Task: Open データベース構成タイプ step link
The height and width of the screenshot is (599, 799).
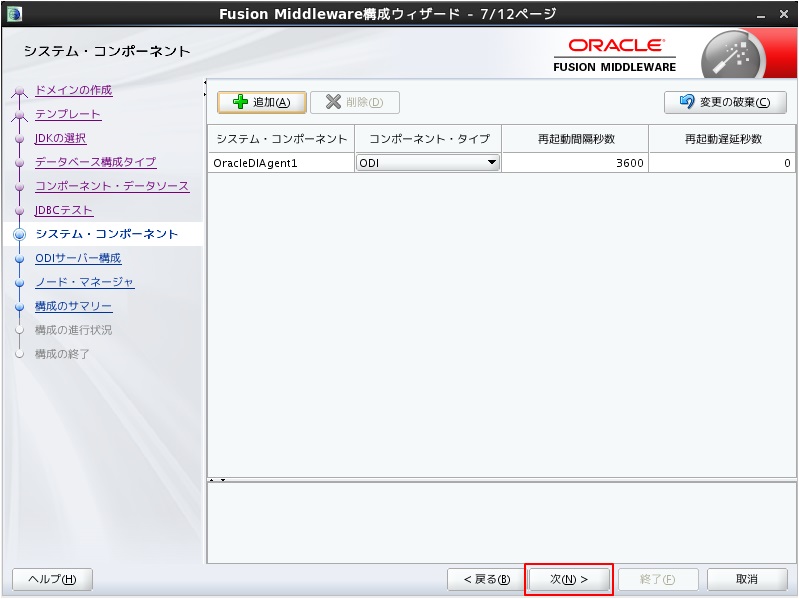Action: click(95, 162)
